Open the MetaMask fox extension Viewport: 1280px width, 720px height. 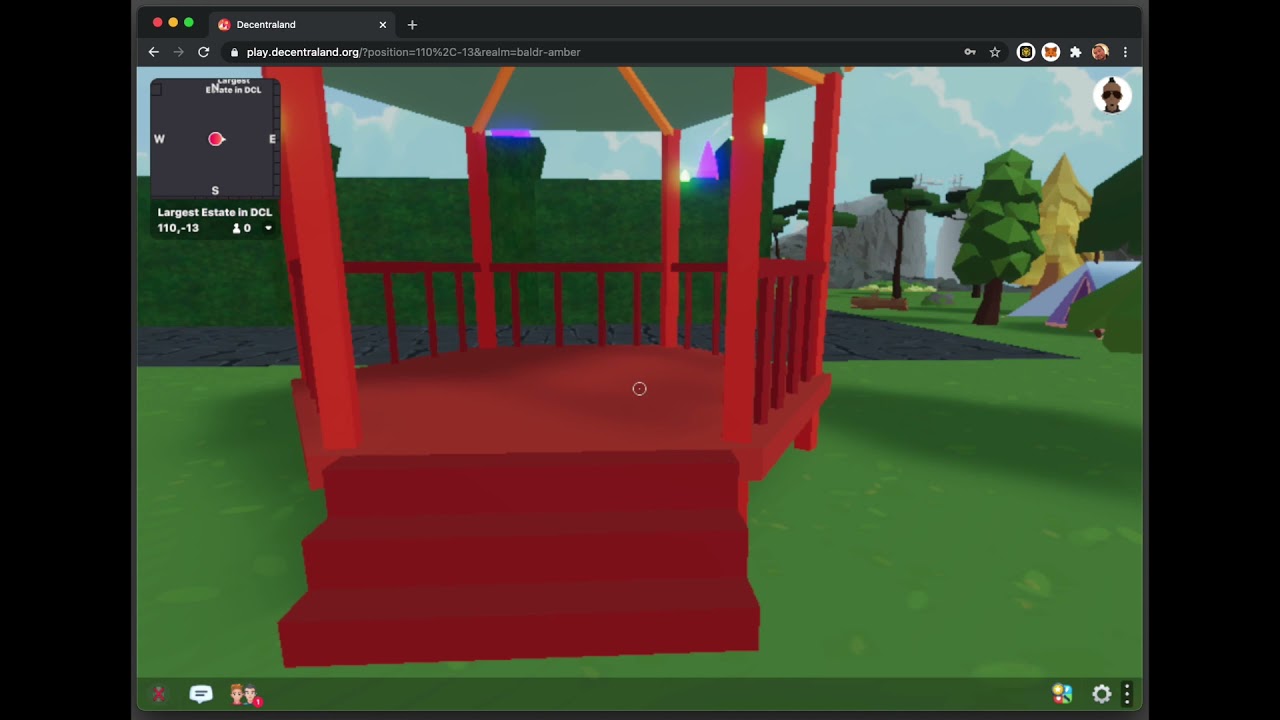coord(1050,52)
